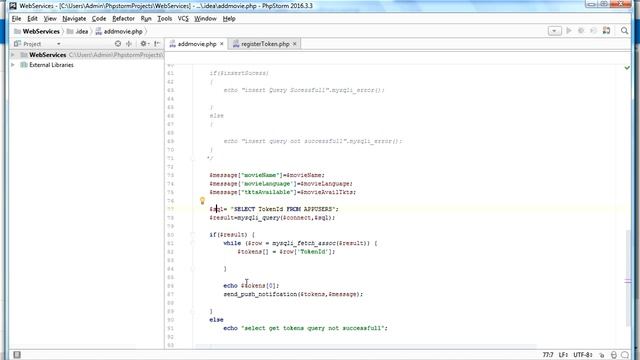Select External Libraries in project tree
Image resolution: width=640 pixels, height=360 pixels.
click(x=51, y=65)
